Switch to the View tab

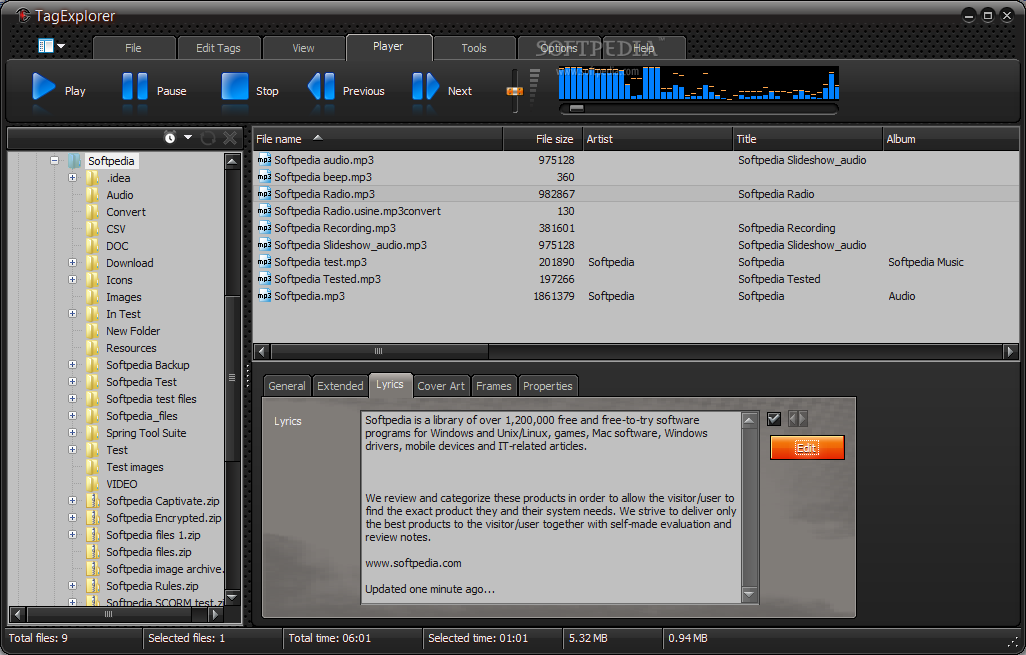(303, 48)
